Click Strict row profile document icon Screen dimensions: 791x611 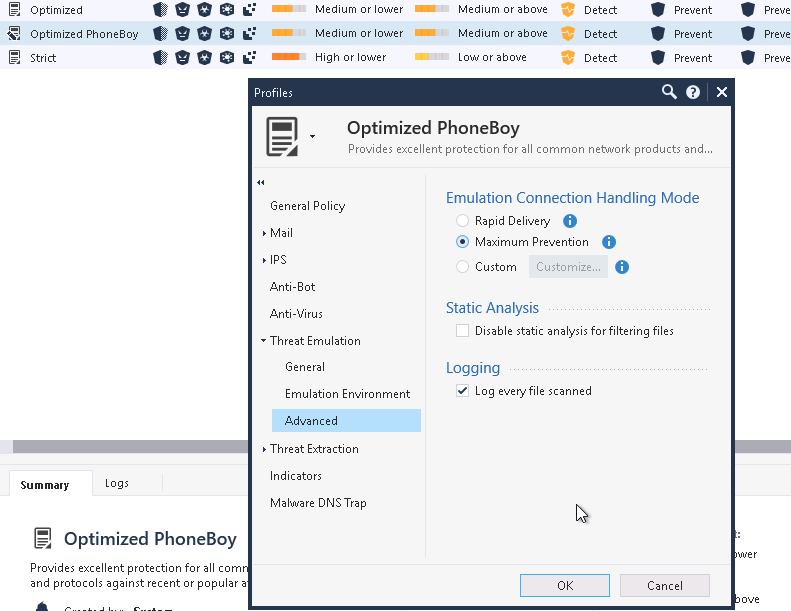pyautogui.click(x=15, y=58)
